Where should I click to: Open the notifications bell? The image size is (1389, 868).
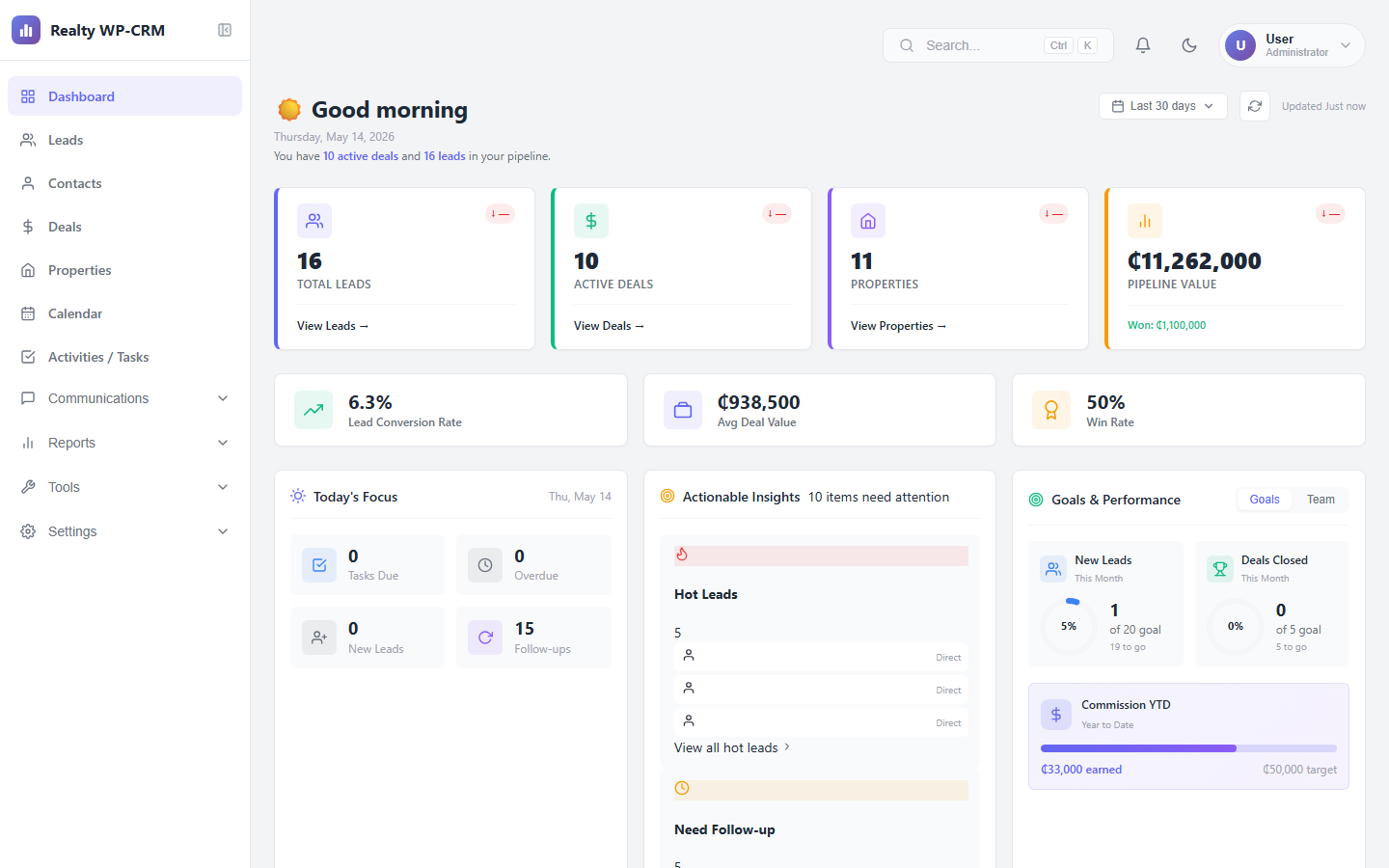(x=1143, y=45)
